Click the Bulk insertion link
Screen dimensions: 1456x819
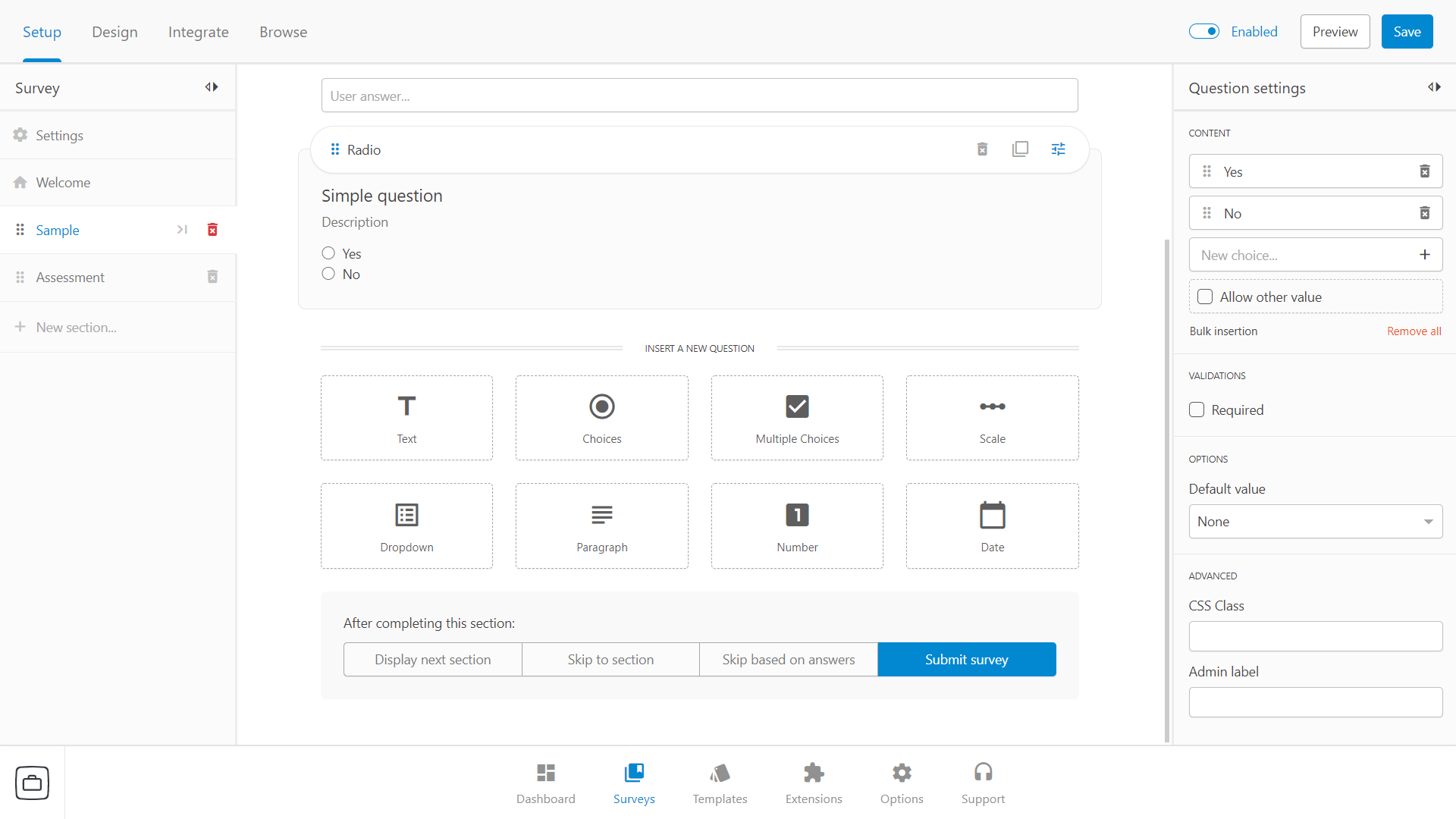1223,331
